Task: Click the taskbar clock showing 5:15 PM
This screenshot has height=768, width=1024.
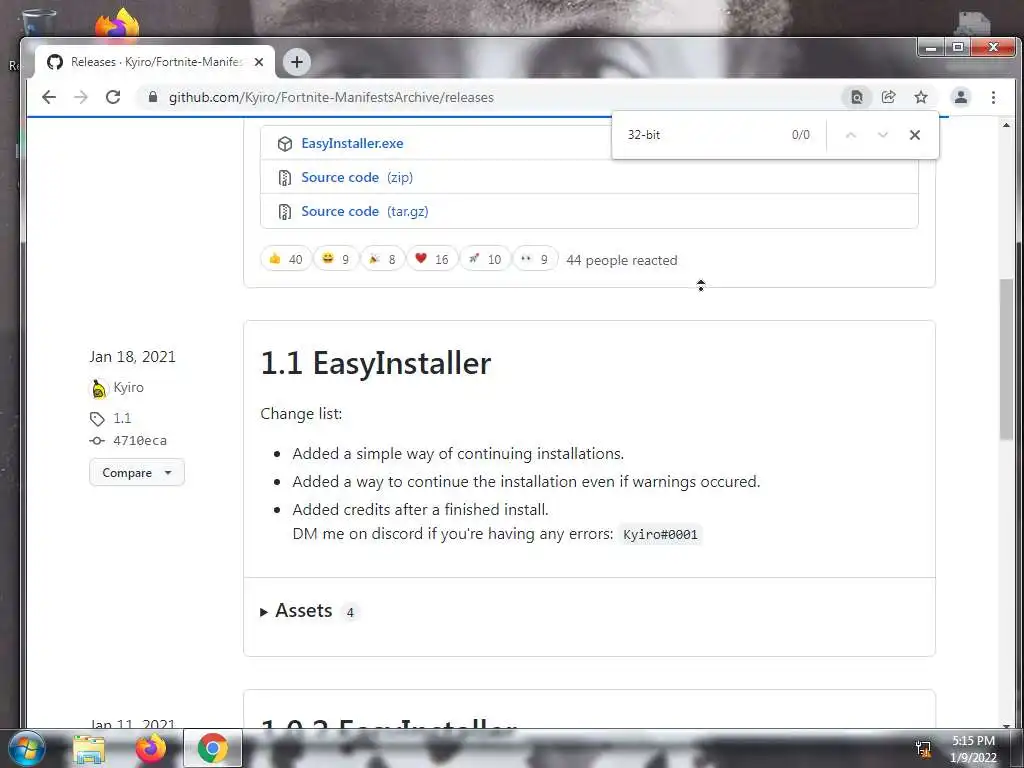Action: click(x=973, y=749)
